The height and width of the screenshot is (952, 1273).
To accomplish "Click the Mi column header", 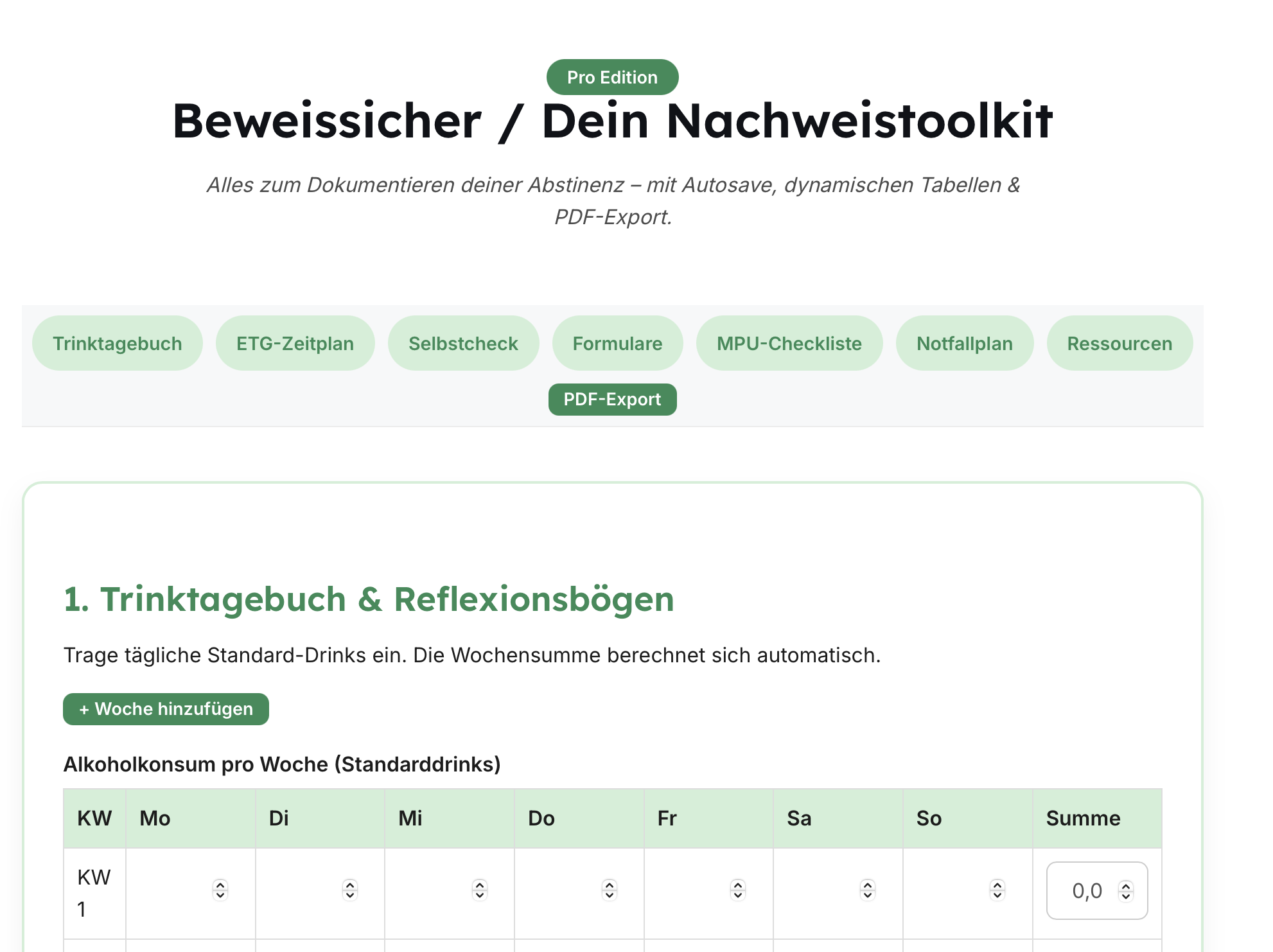I will coord(450,818).
